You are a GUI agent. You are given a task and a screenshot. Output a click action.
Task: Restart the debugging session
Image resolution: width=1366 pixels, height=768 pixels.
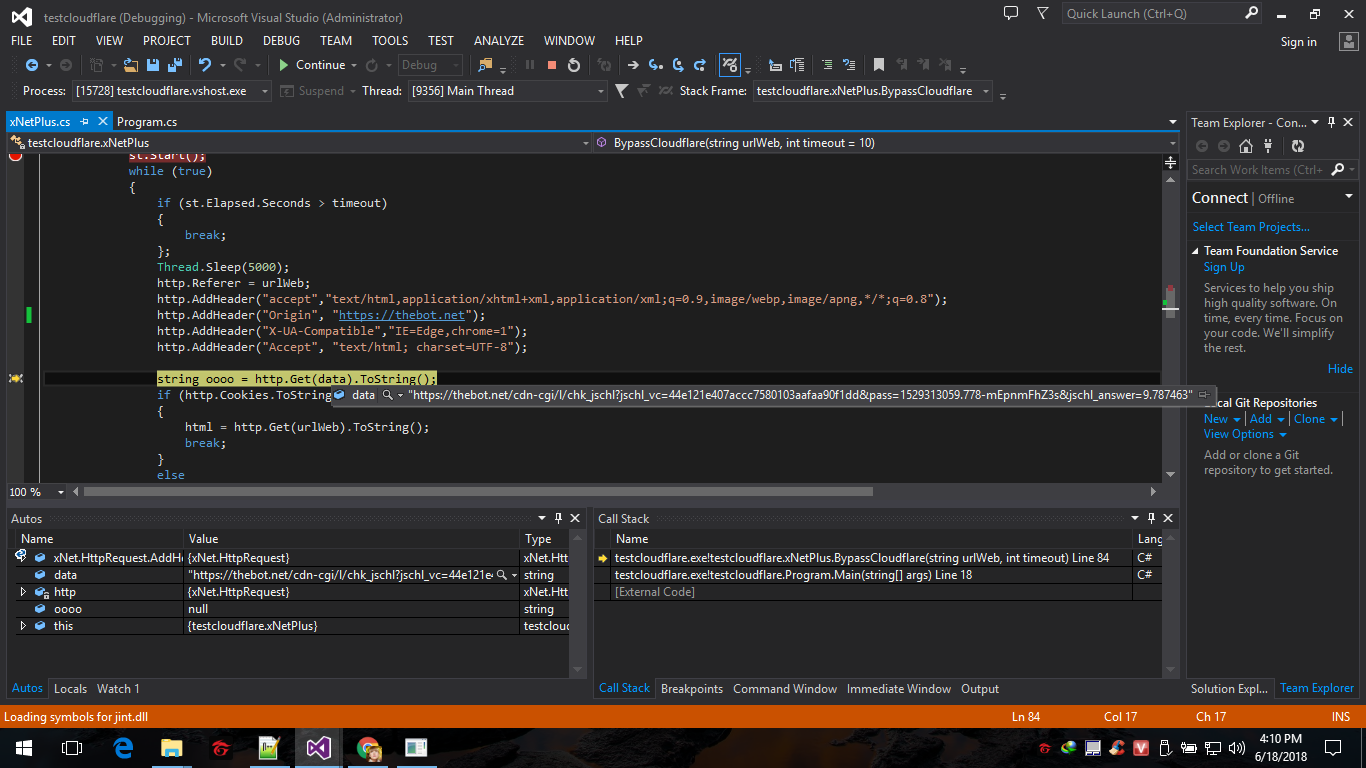(x=574, y=65)
